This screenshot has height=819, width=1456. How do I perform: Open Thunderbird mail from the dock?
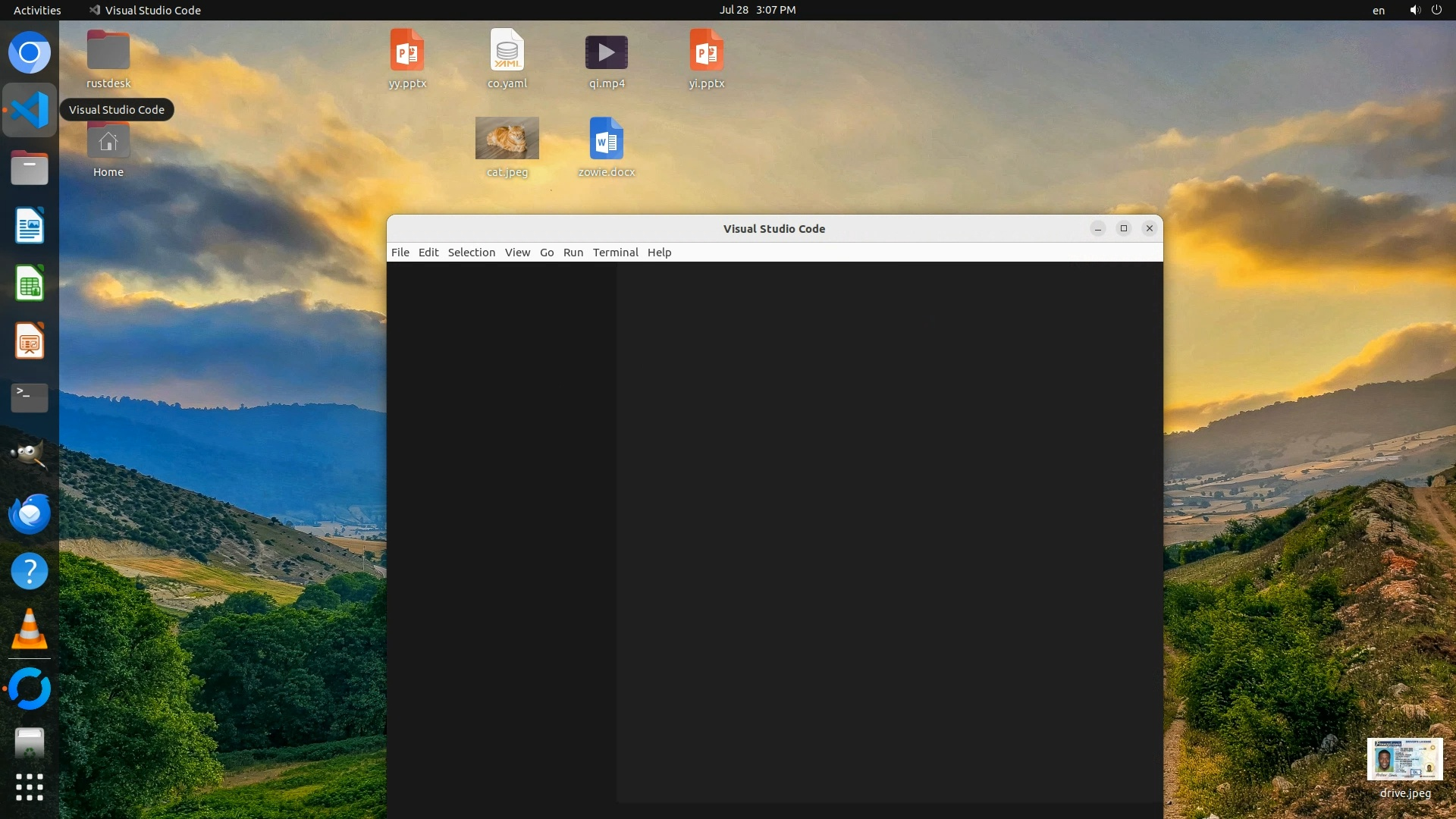click(x=30, y=513)
